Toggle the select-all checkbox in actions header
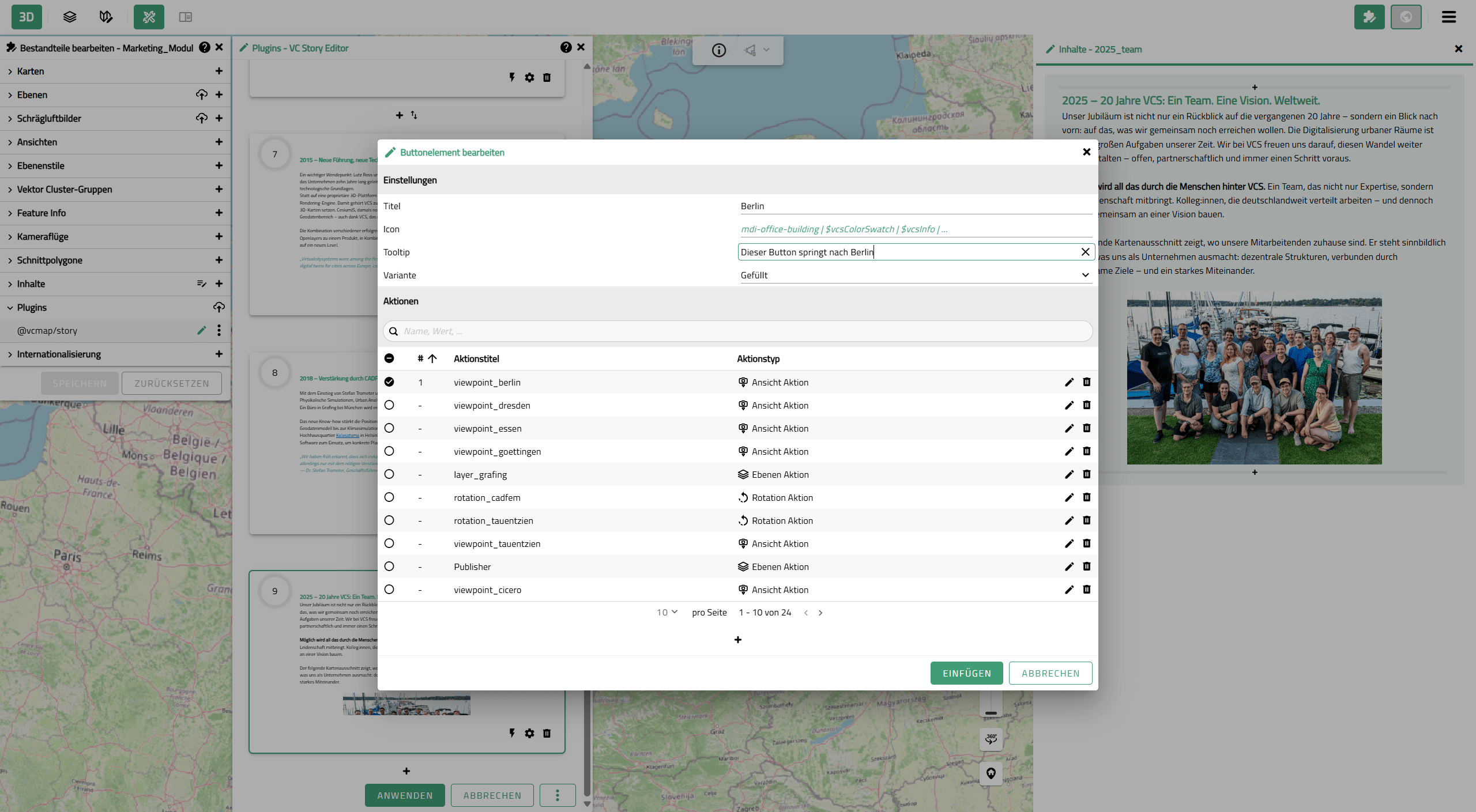1476x812 pixels. [x=389, y=358]
